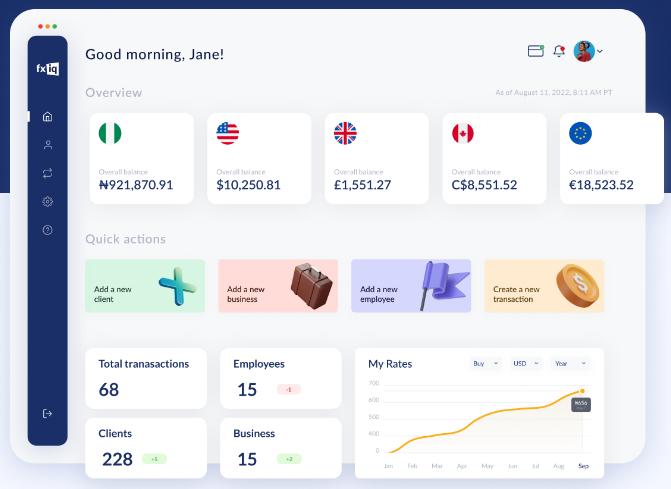Select the C$8,551.52 balance value
The height and width of the screenshot is (489, 671).
click(x=484, y=185)
